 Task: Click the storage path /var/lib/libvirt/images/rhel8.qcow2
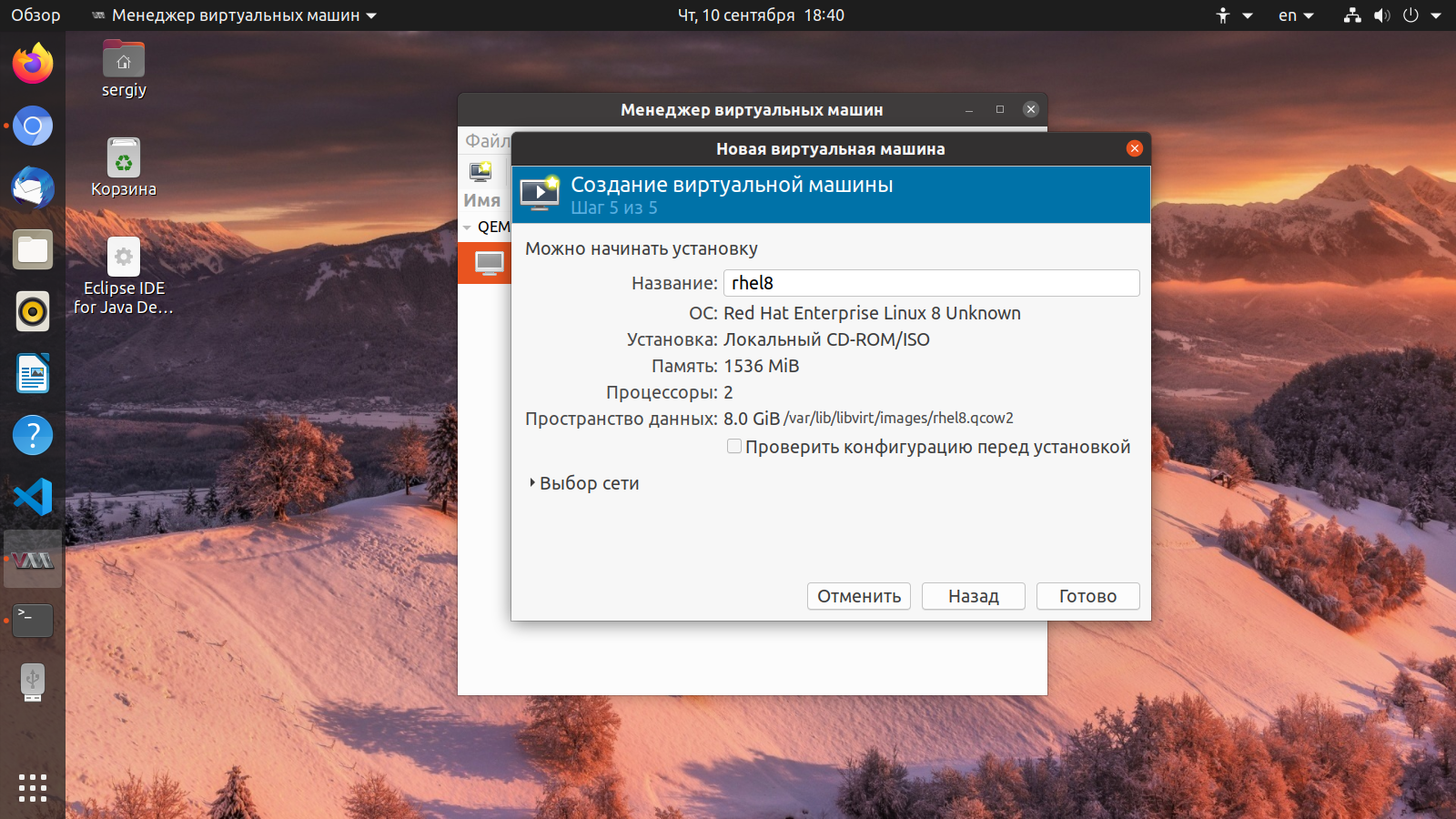tap(898, 419)
